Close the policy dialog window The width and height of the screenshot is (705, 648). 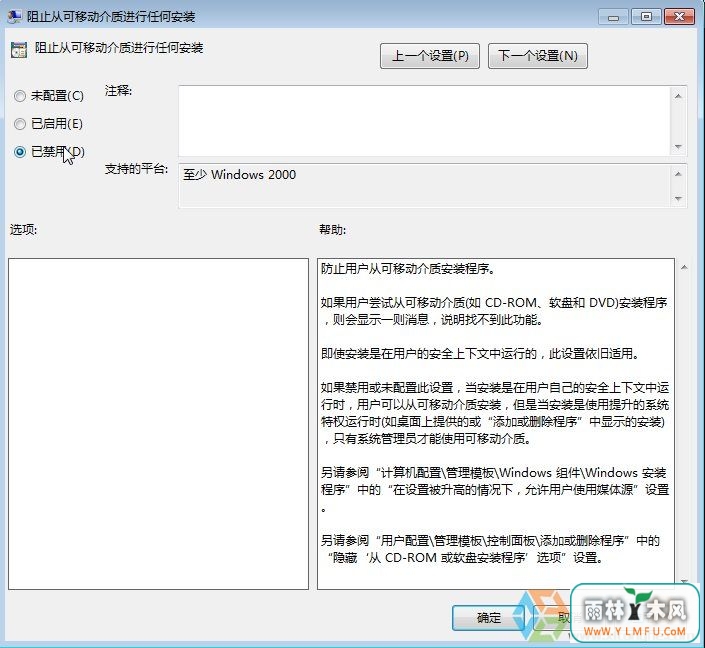coord(679,17)
